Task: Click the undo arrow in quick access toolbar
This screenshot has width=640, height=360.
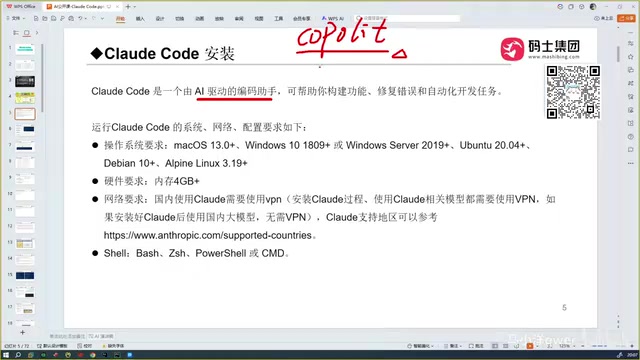Action: tap(80, 18)
